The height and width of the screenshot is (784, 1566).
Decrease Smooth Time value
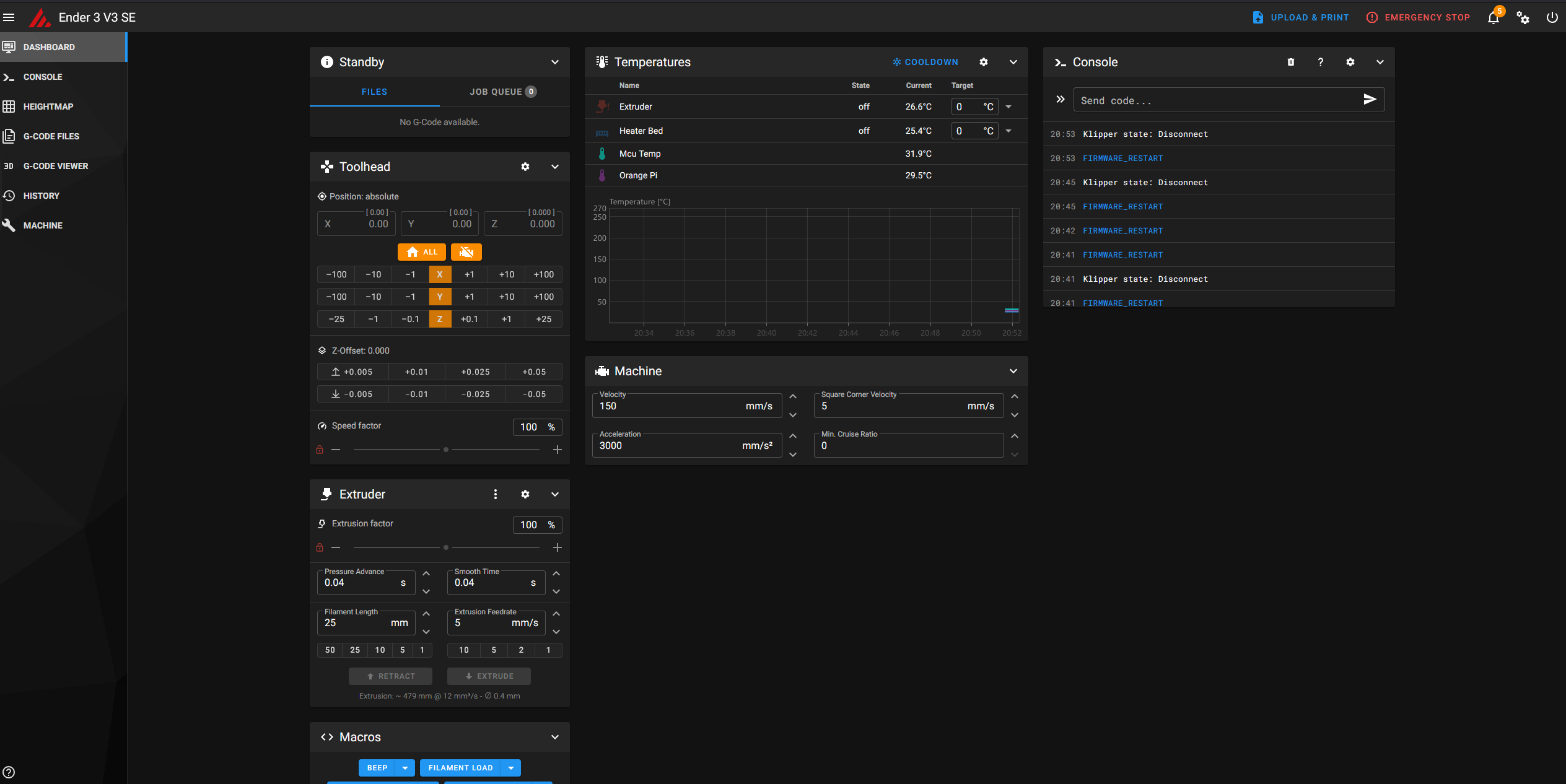click(556, 591)
